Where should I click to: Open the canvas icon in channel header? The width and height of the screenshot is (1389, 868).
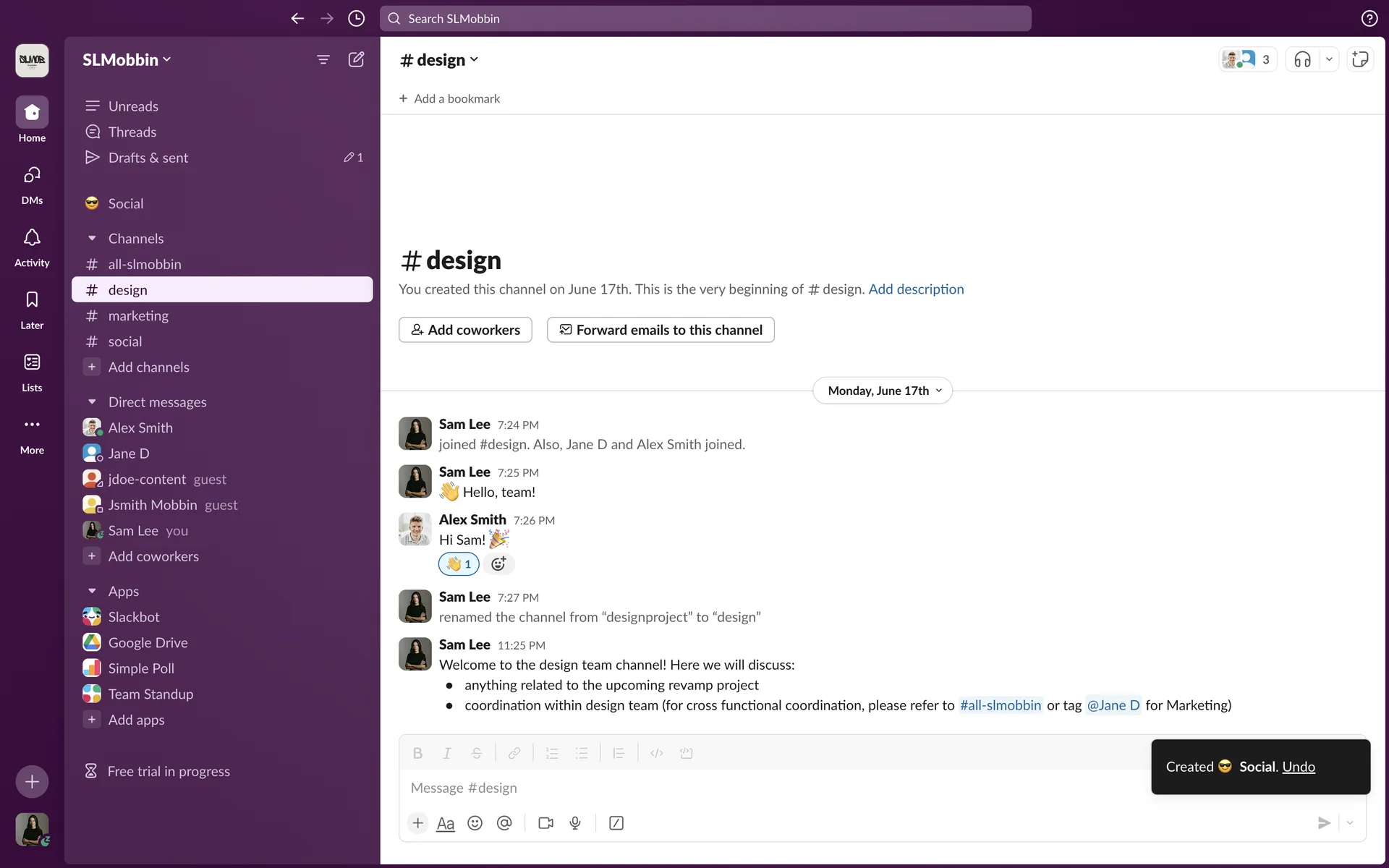[x=1360, y=59]
